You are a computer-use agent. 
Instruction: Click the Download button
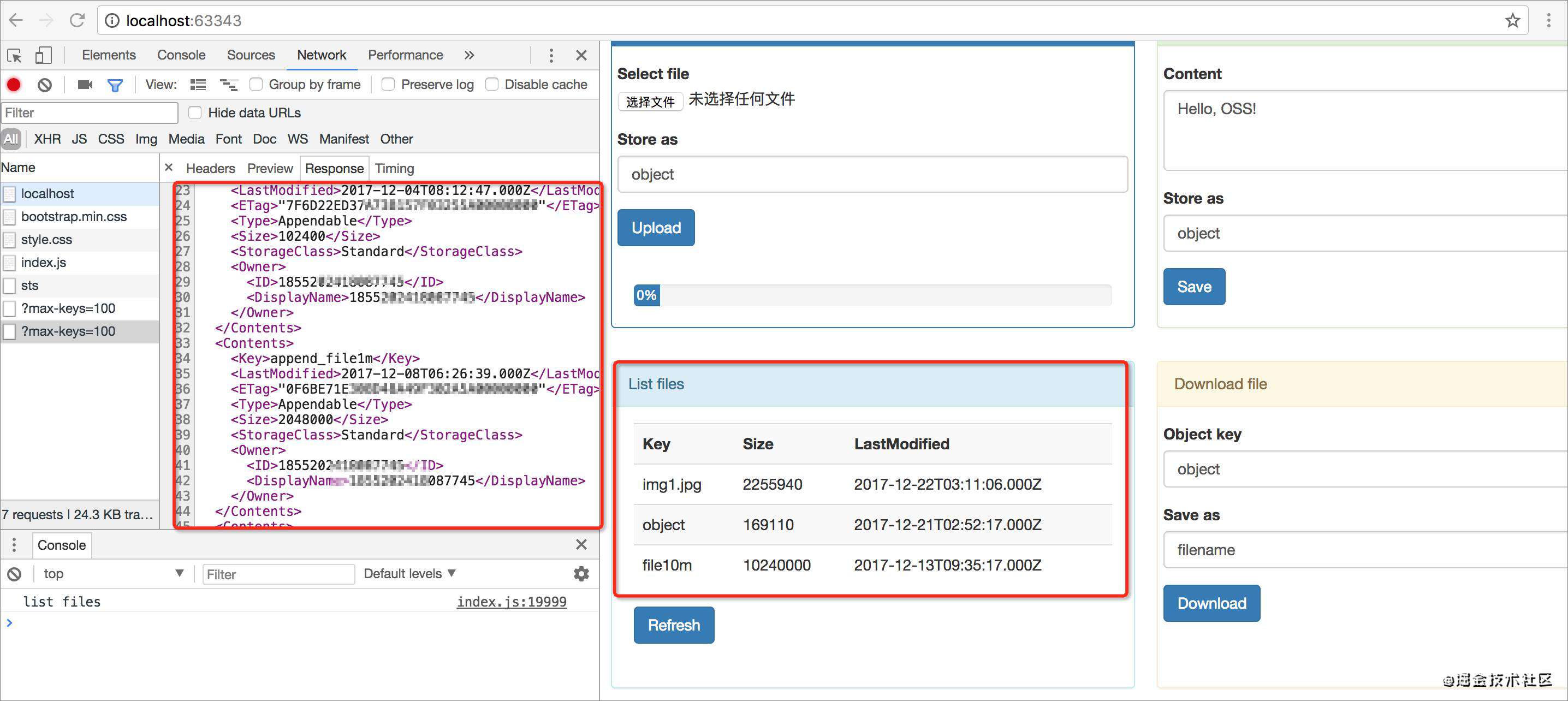(1211, 603)
